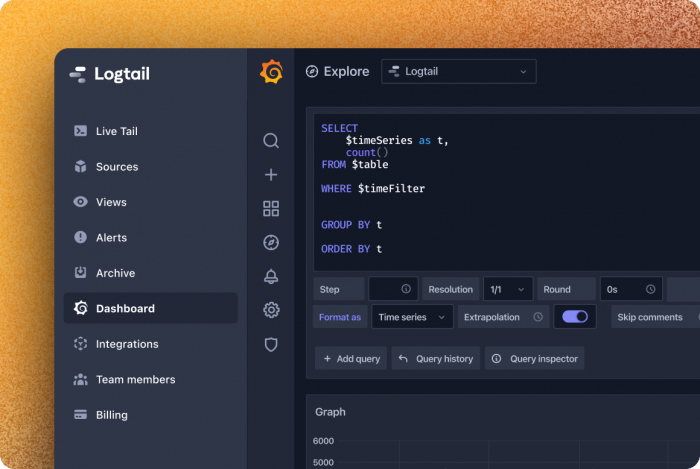The image size is (700, 469).
Task: Open alerting bell icon
Action: tap(271, 276)
